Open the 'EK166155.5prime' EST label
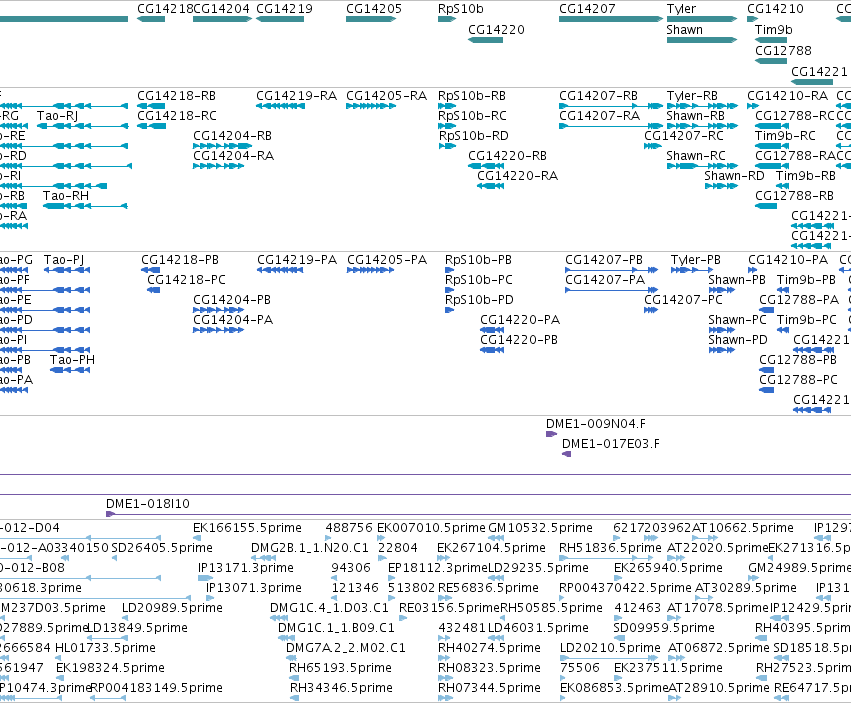 click(x=247, y=528)
